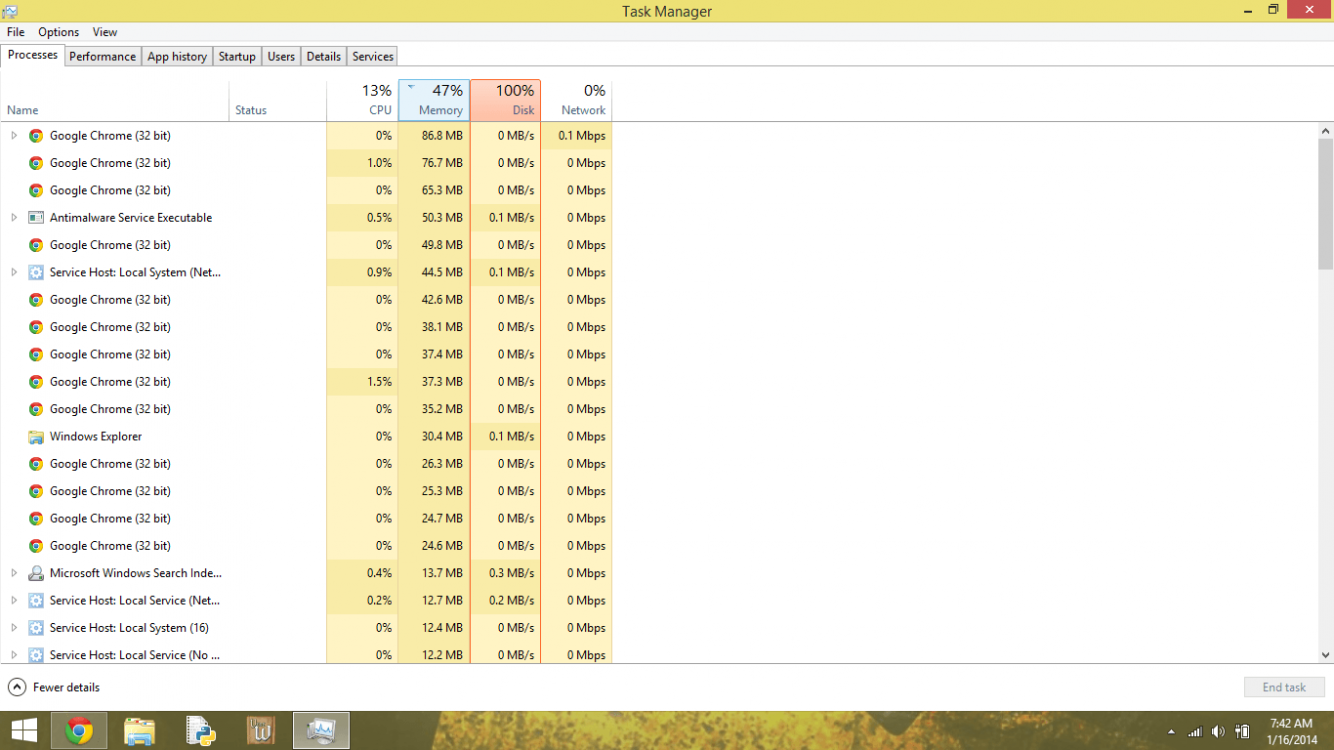Click Chrome icon in the 76.7 MB row
The height and width of the screenshot is (750, 1334).
click(36, 163)
